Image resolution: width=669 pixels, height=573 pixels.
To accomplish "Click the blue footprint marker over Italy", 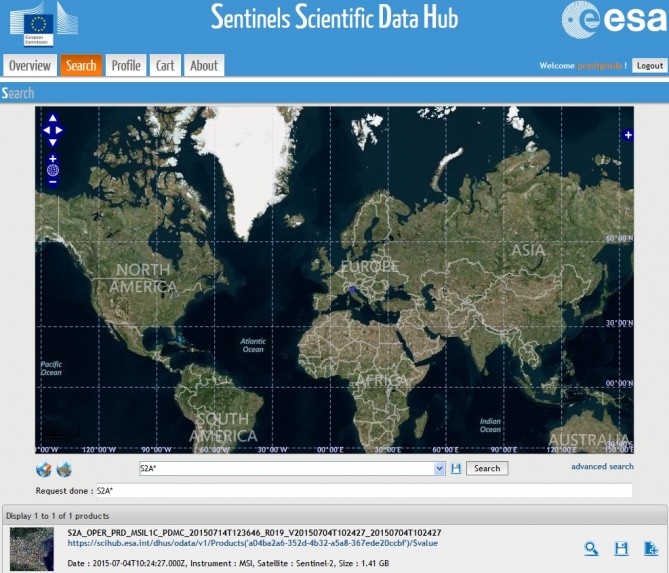I will pos(352,290).
